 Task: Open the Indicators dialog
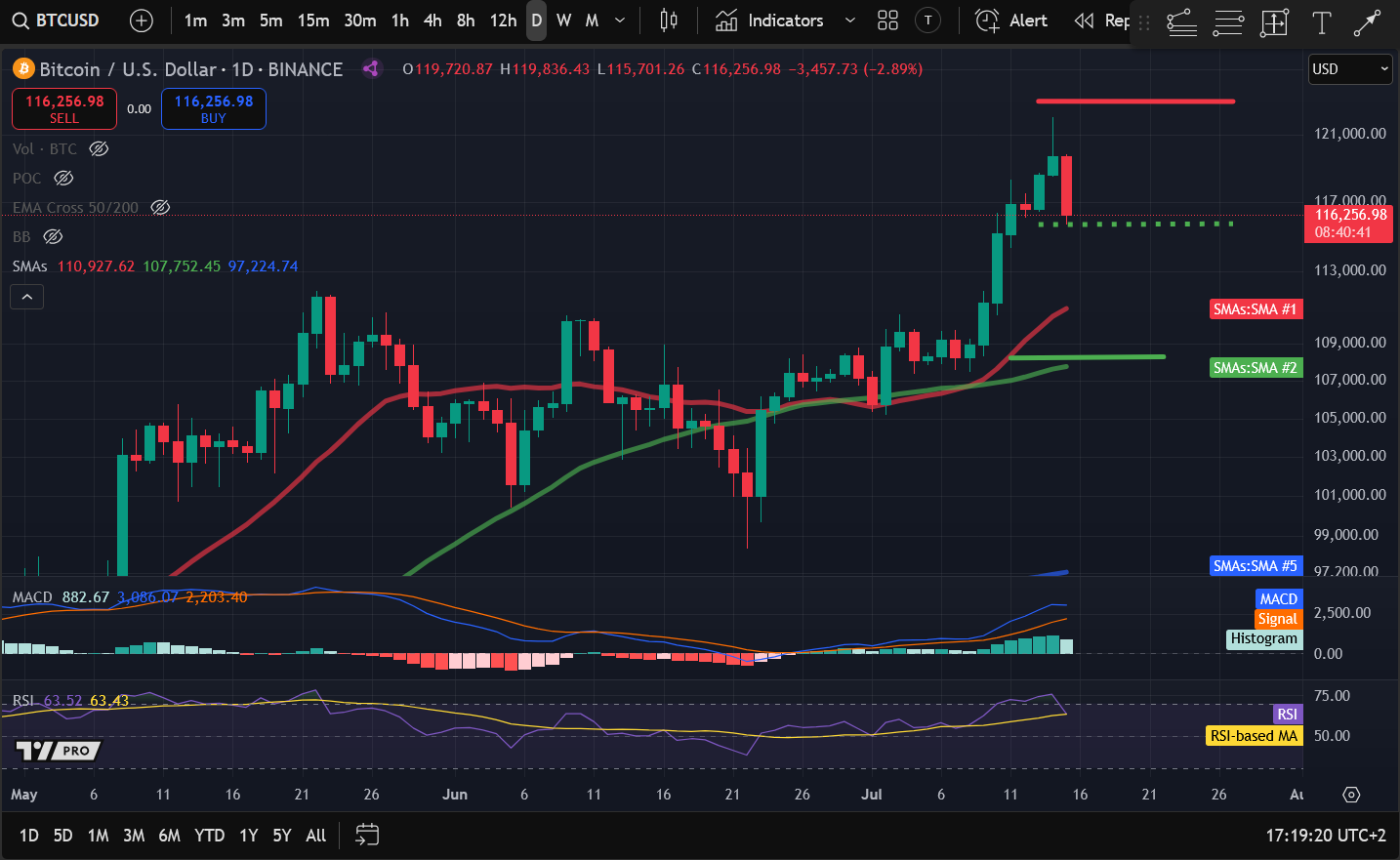click(x=769, y=20)
